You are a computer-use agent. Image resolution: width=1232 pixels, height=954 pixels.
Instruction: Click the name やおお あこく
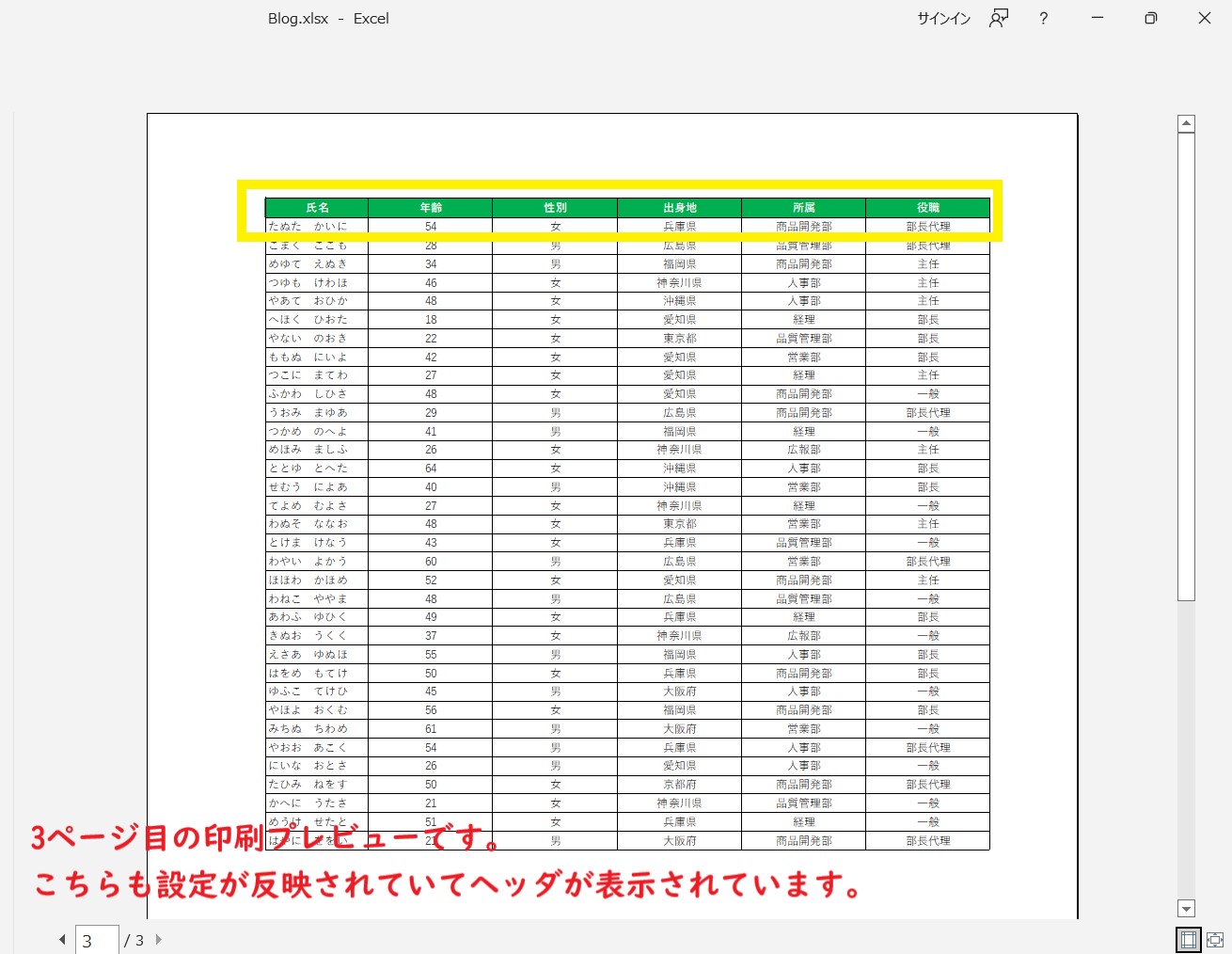tap(308, 748)
